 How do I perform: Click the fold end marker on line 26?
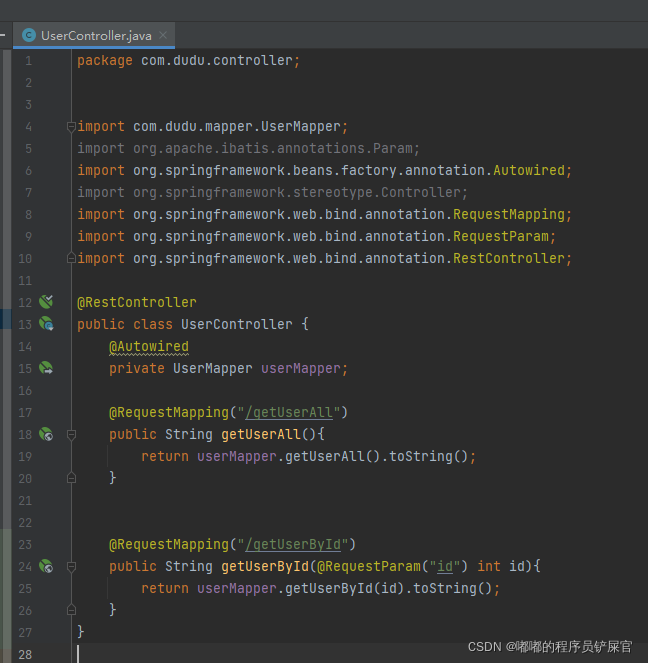71,610
